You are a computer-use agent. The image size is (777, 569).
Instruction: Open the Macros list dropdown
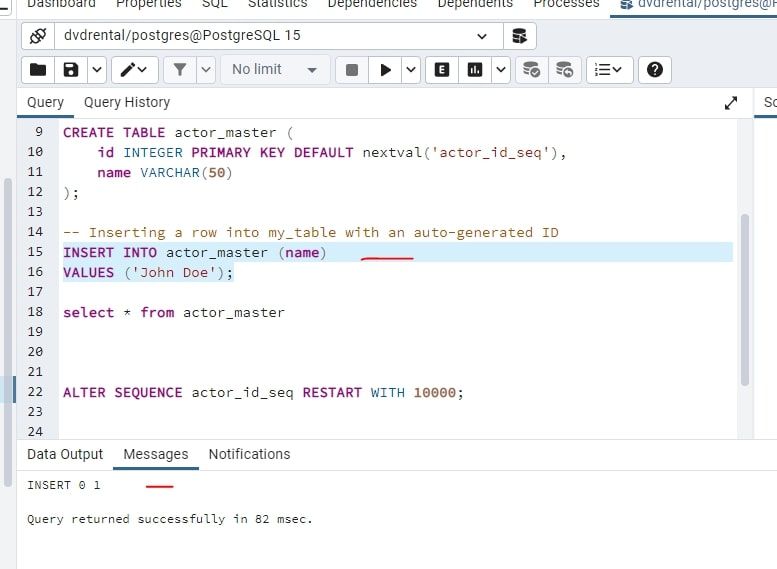pos(610,69)
